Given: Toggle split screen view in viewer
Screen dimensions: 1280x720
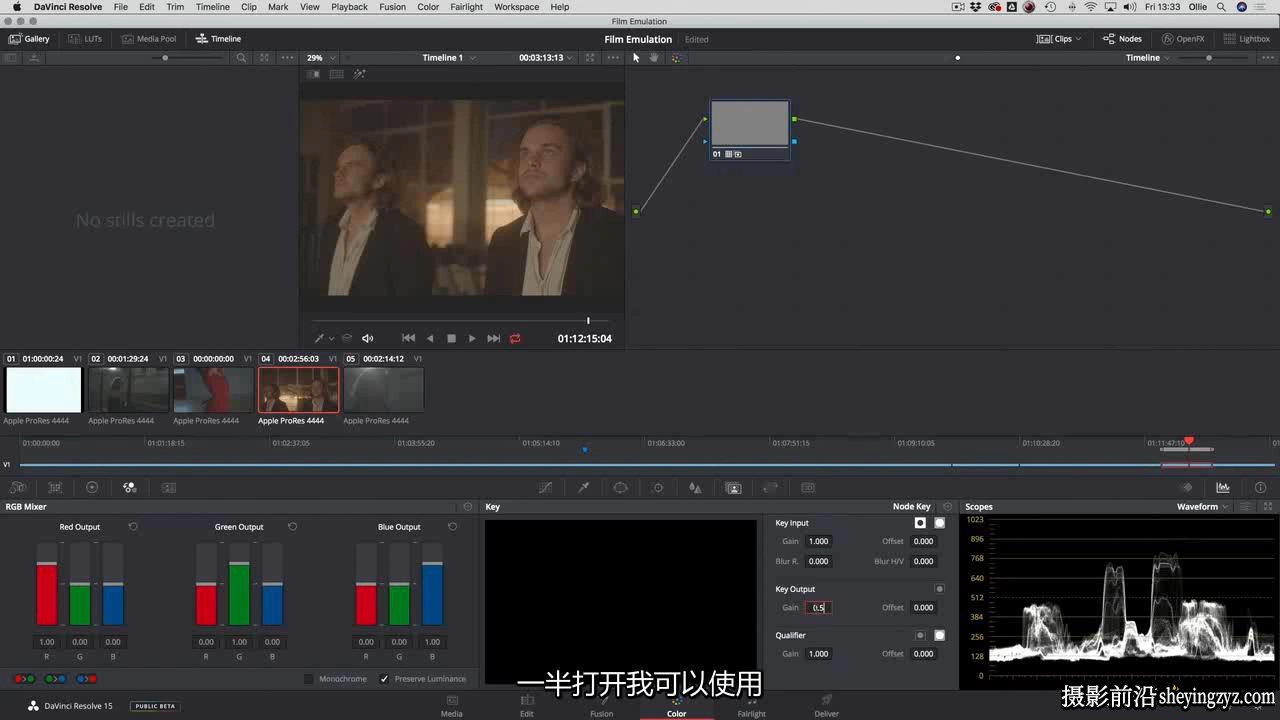Looking at the screenshot, I should pos(336,74).
